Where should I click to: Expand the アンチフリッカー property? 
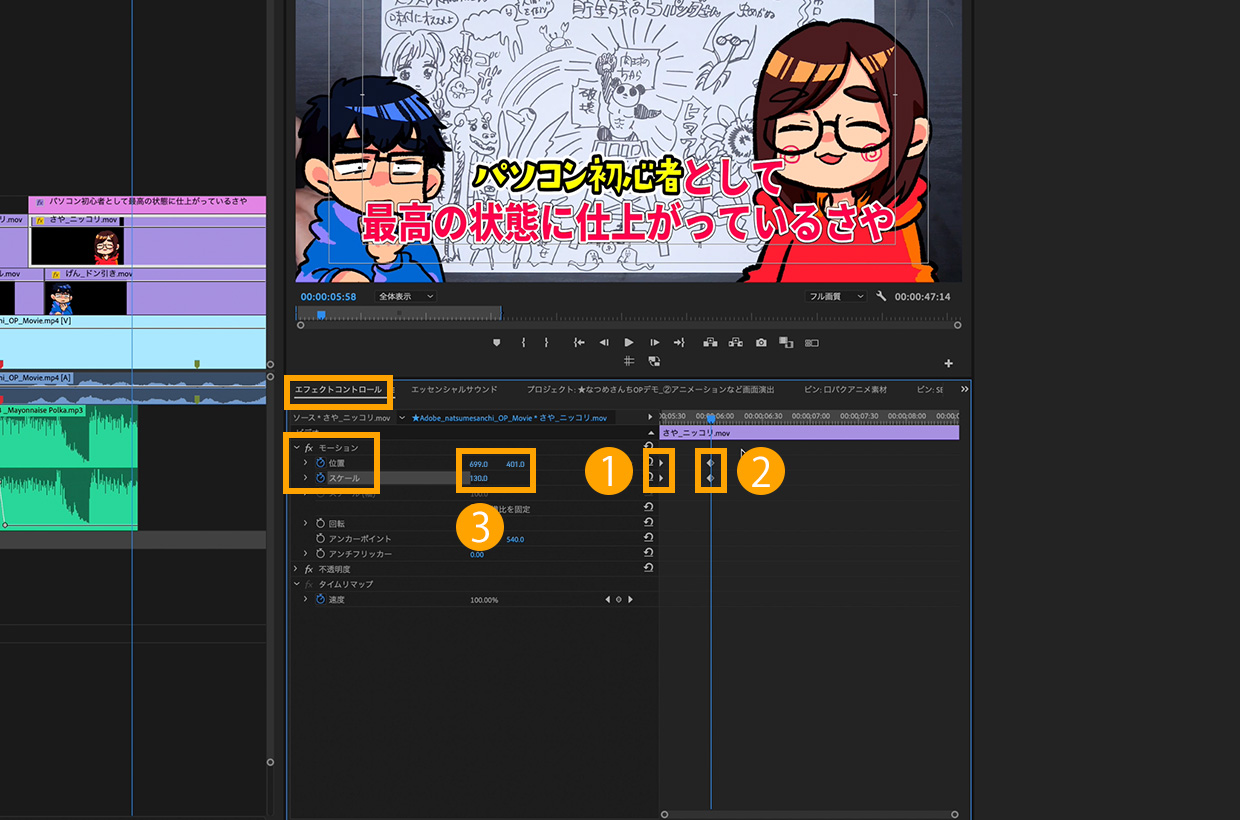point(306,553)
